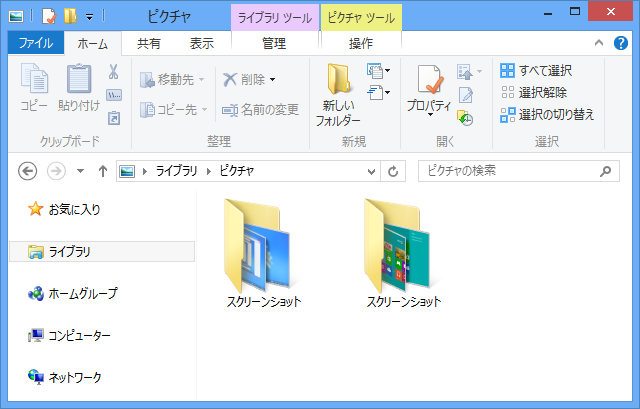Open the Move to (移動先) dropdown
The width and height of the screenshot is (640, 409).
[172, 80]
